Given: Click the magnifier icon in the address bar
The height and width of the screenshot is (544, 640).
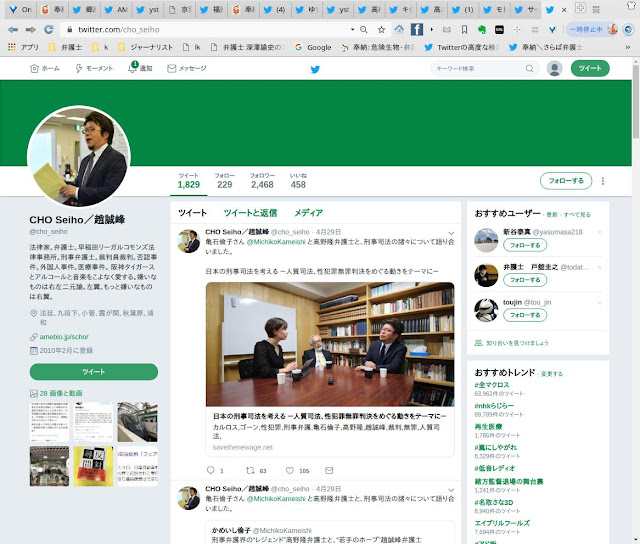Looking at the screenshot, I should pyautogui.click(x=364, y=29).
